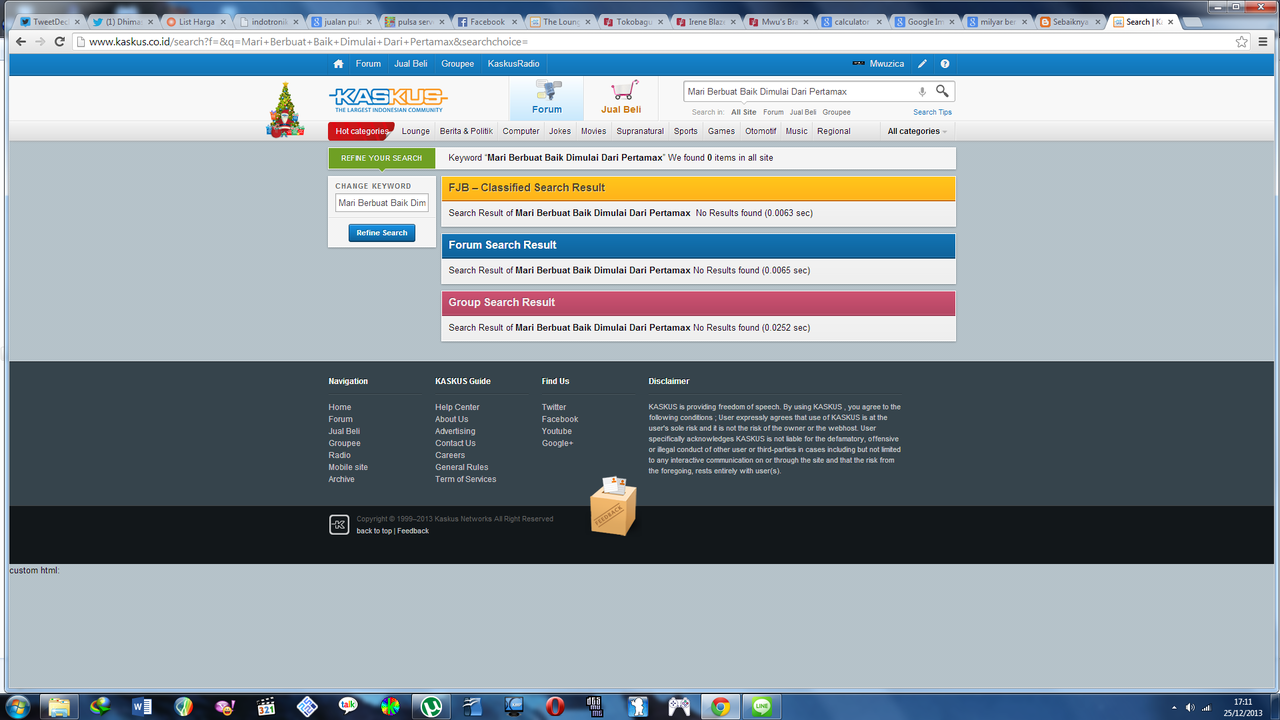Open uTorrent from the taskbar
This screenshot has height=720, width=1280.
[x=431, y=706]
